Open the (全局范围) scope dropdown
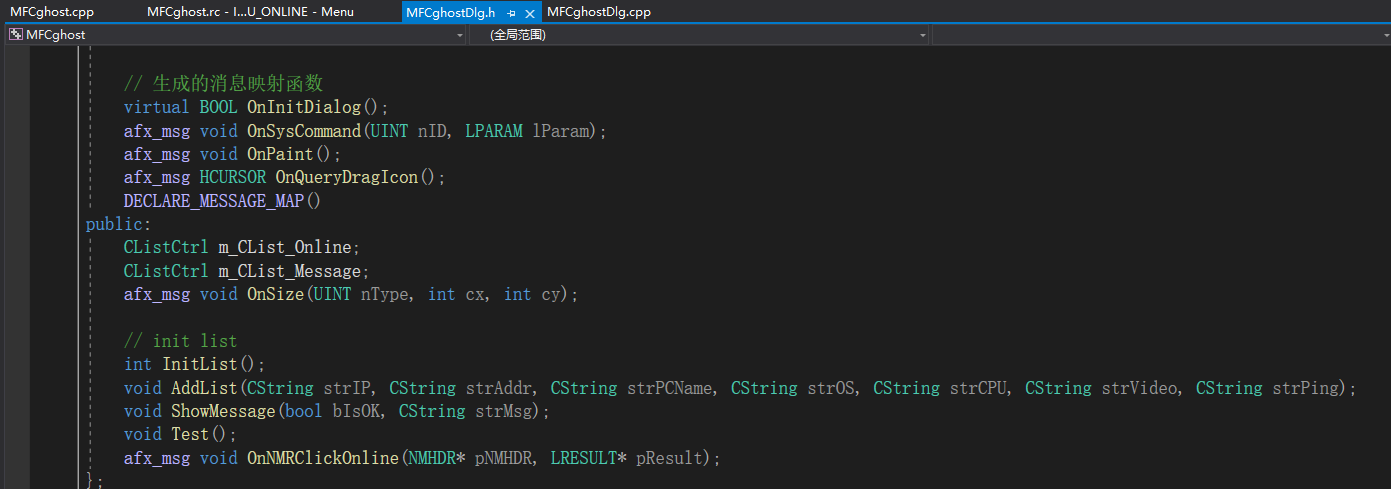The height and width of the screenshot is (489, 1391). pyautogui.click(x=923, y=35)
